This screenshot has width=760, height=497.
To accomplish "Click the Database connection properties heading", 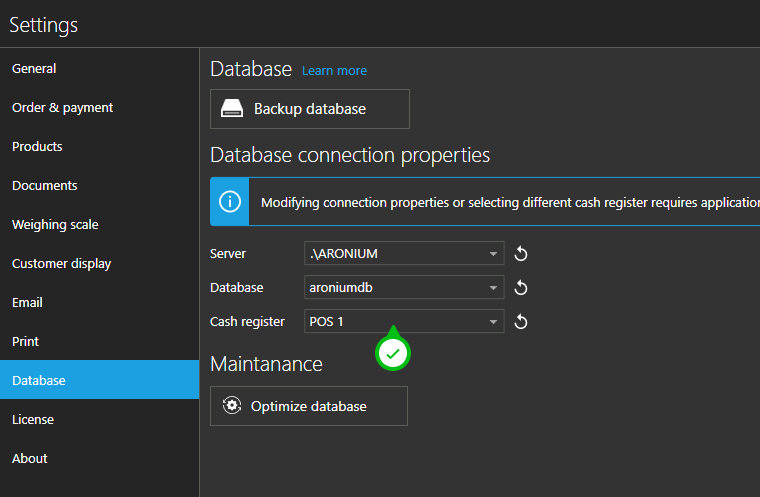I will 350,156.
